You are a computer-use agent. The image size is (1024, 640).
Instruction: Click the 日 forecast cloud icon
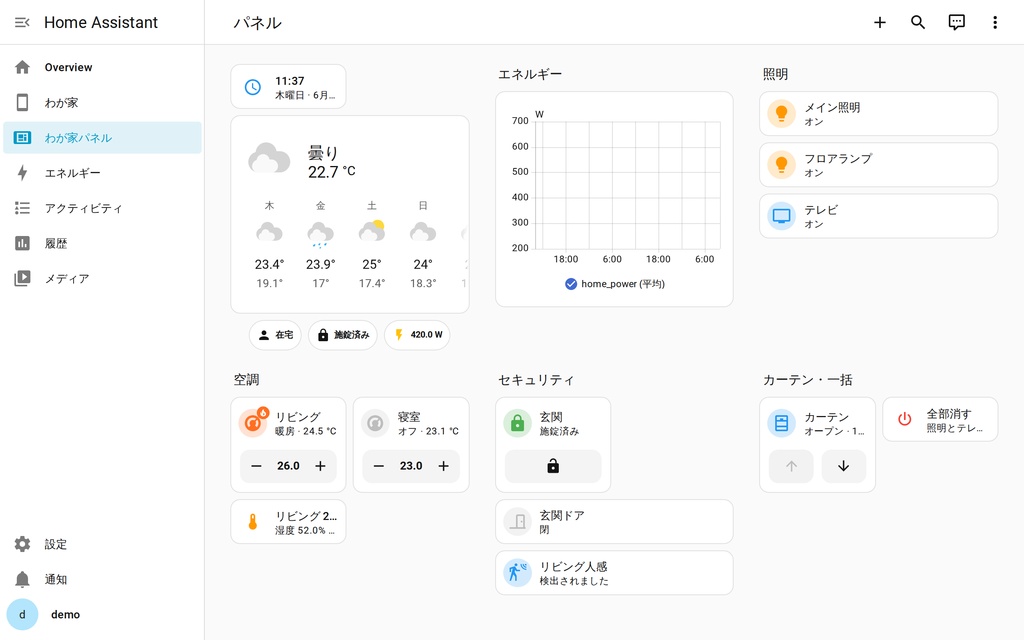pos(423,232)
